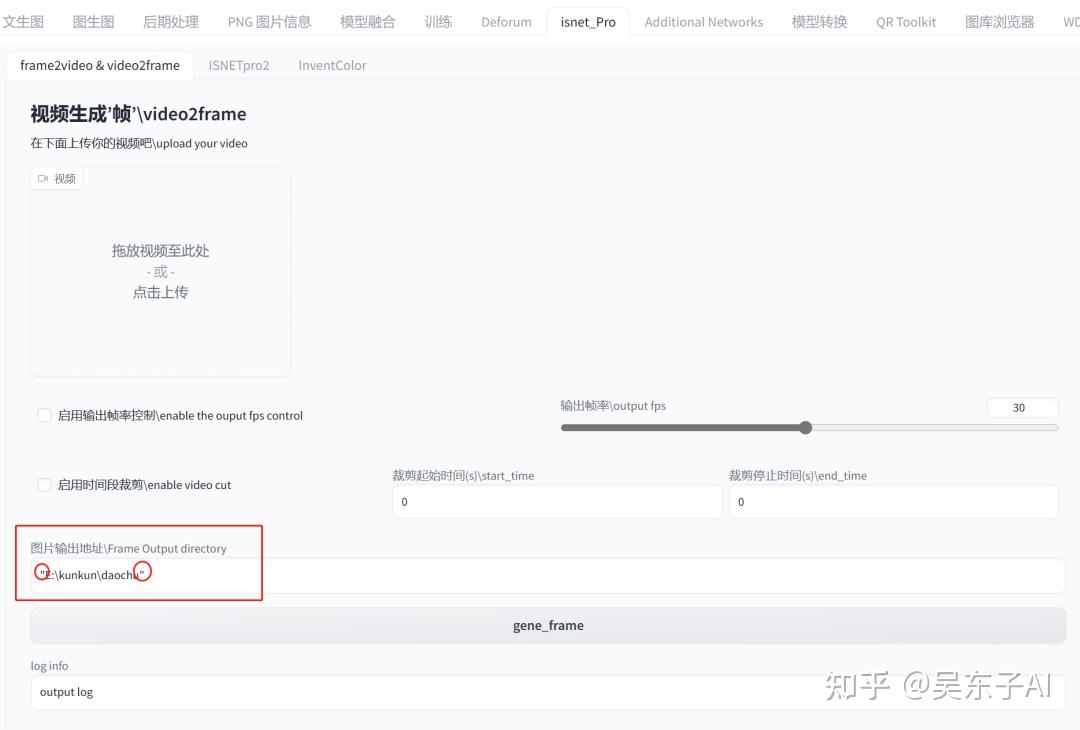Click the video camera icon label
The image size is (1080, 730).
(56, 178)
